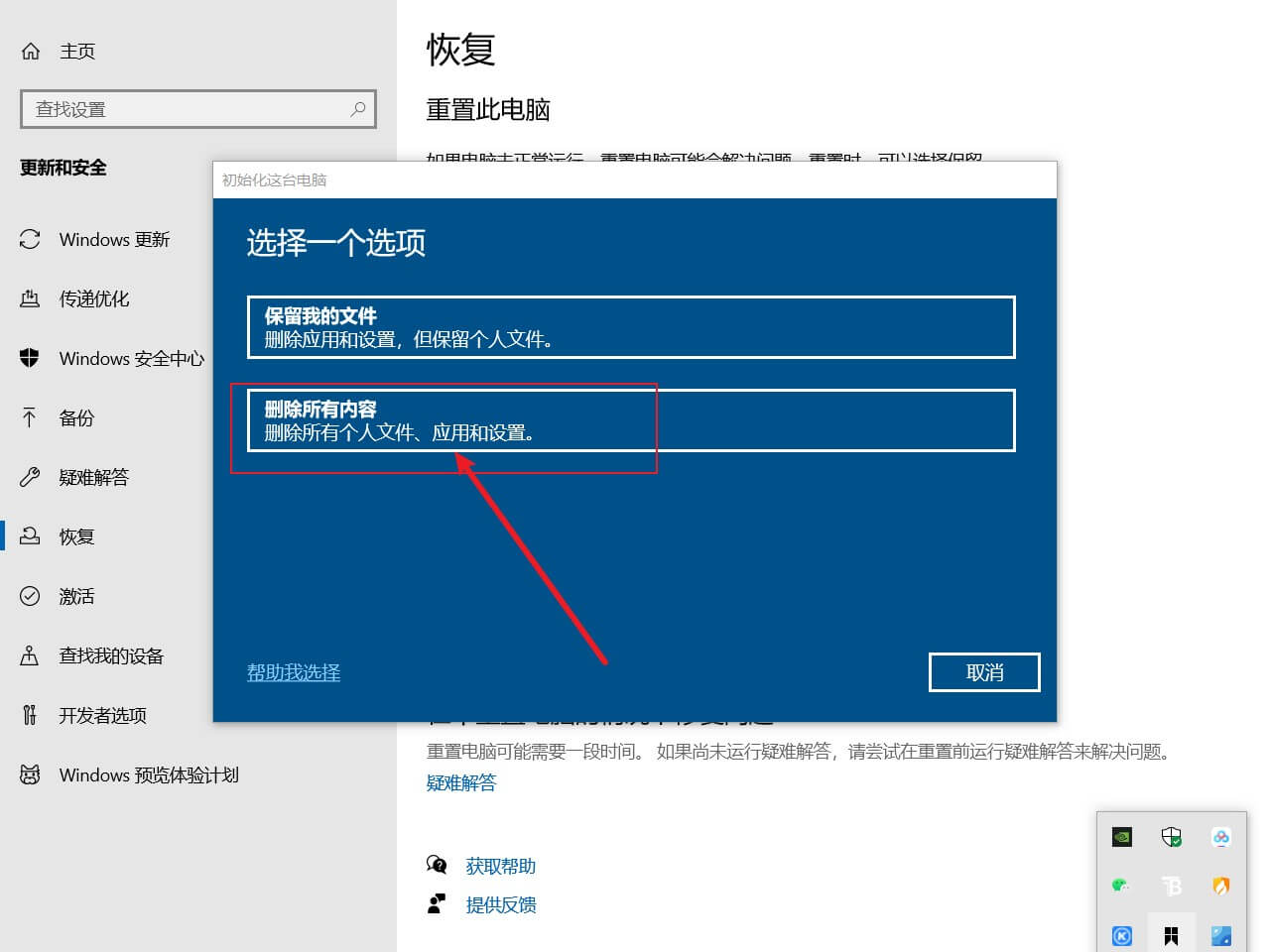Screen dimensions: 1270x952
Task: Click the magnifier icon in 查找设置 box
Action: tap(358, 109)
